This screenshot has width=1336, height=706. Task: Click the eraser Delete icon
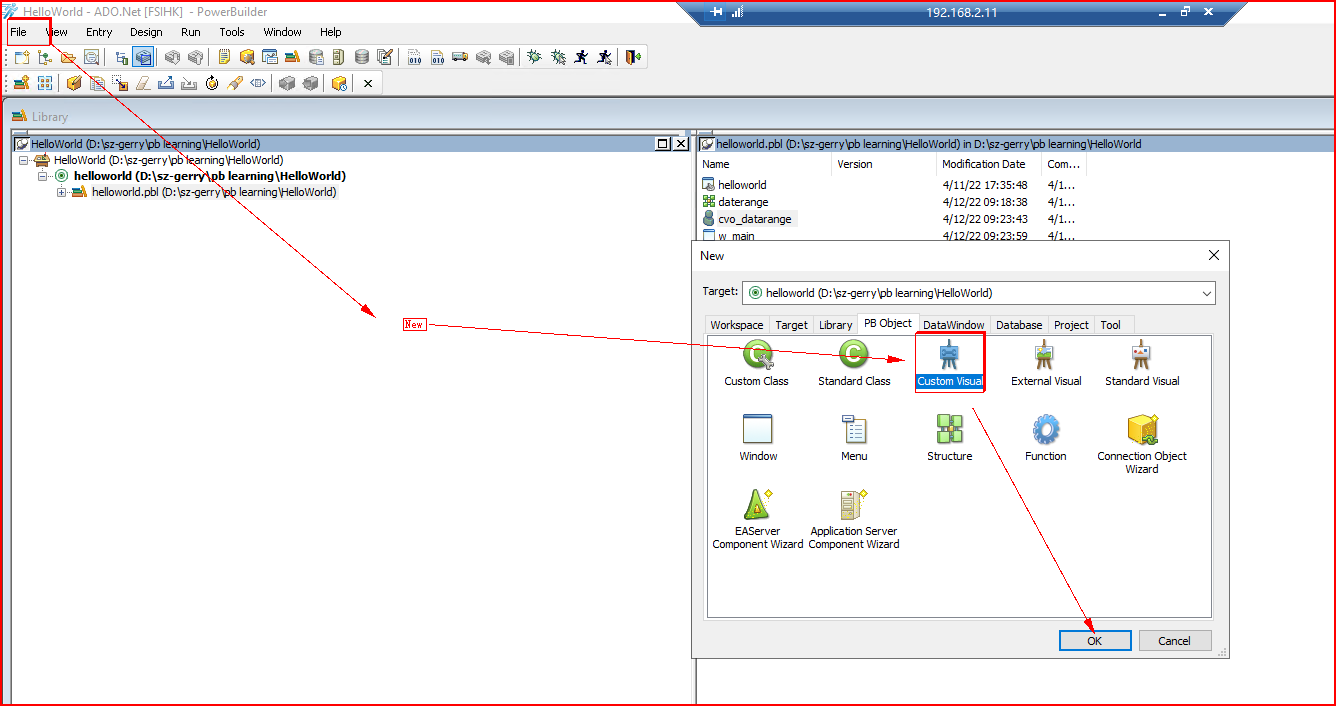(143, 83)
